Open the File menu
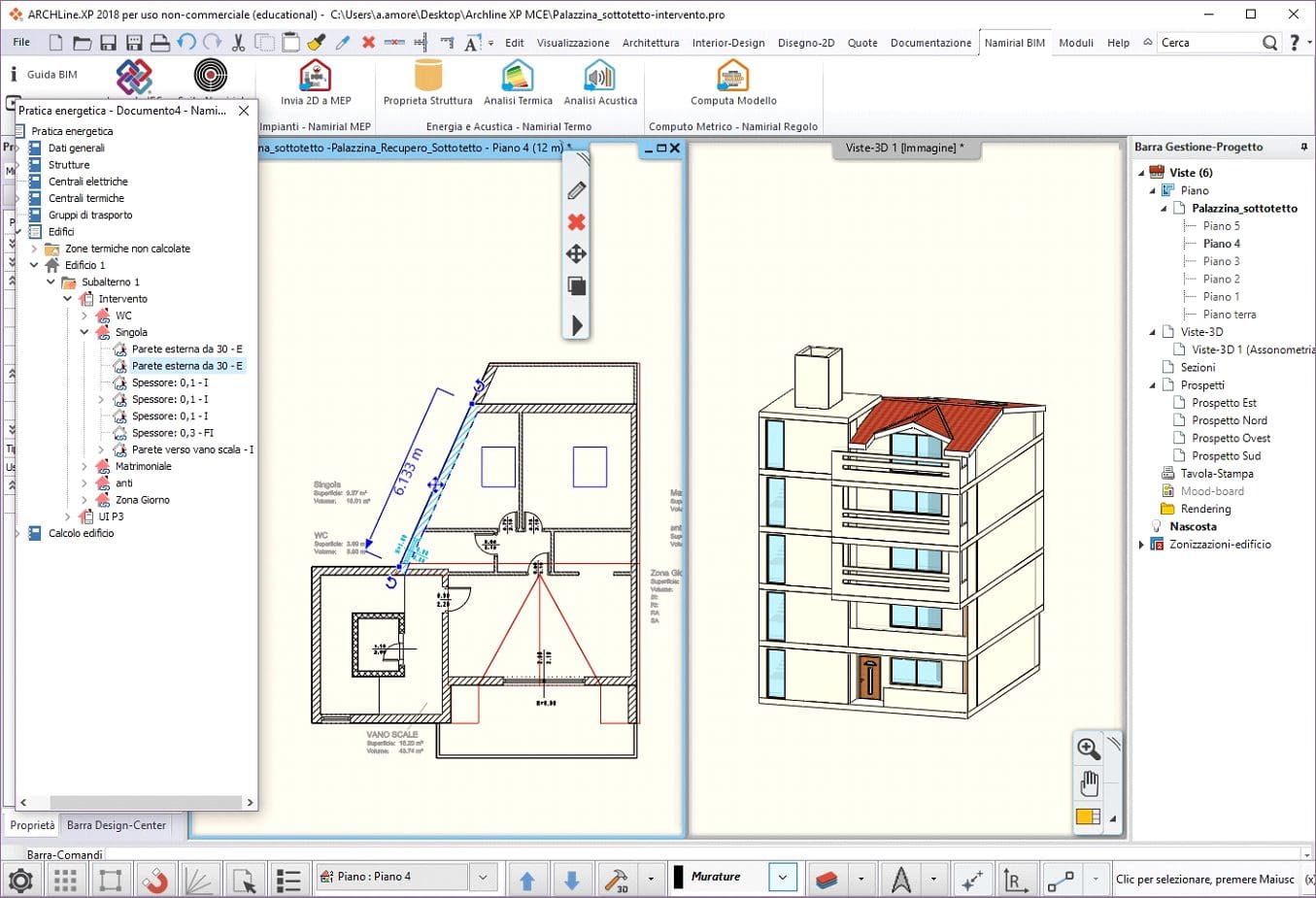Viewport: 1316px width, 898px height. pyautogui.click(x=21, y=43)
